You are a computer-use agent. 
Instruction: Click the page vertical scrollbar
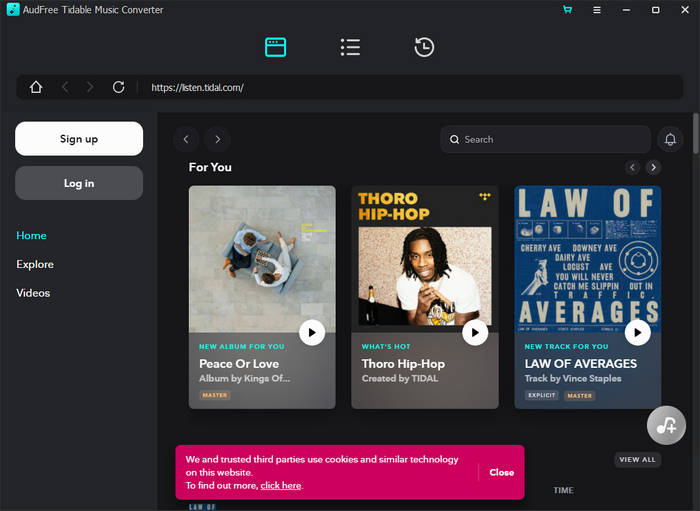pyautogui.click(x=696, y=134)
